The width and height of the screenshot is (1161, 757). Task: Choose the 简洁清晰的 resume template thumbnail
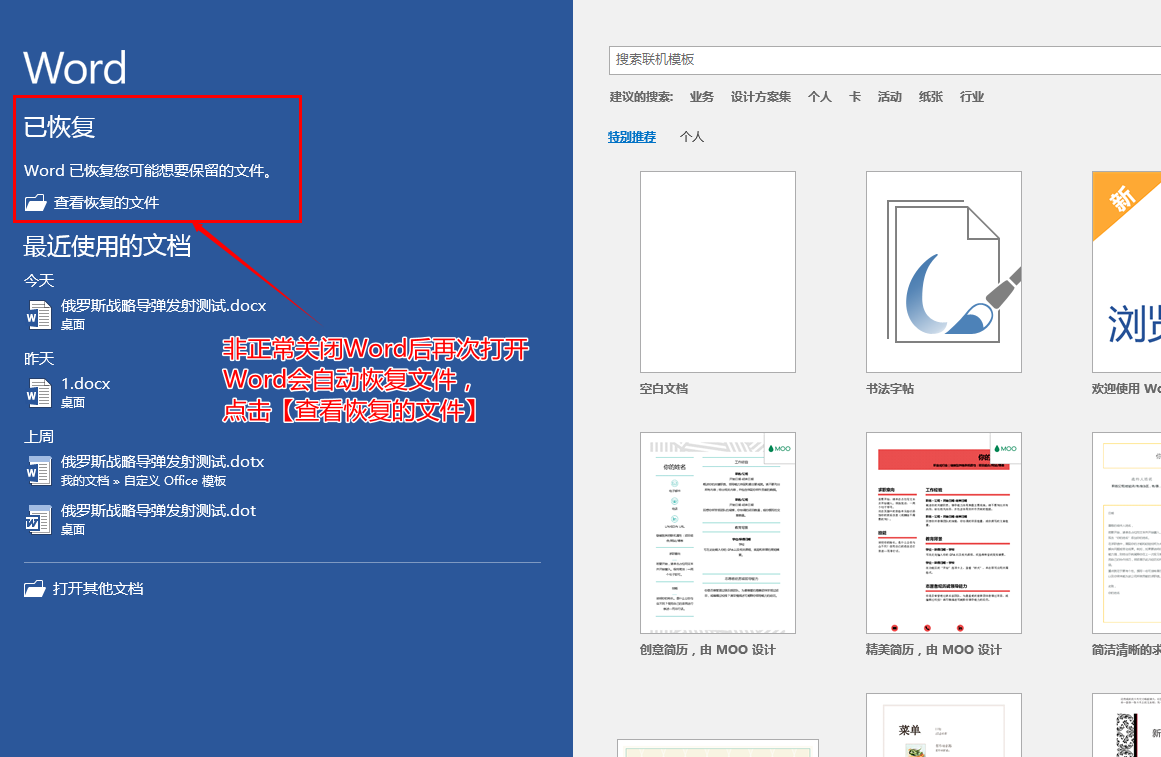1126,533
